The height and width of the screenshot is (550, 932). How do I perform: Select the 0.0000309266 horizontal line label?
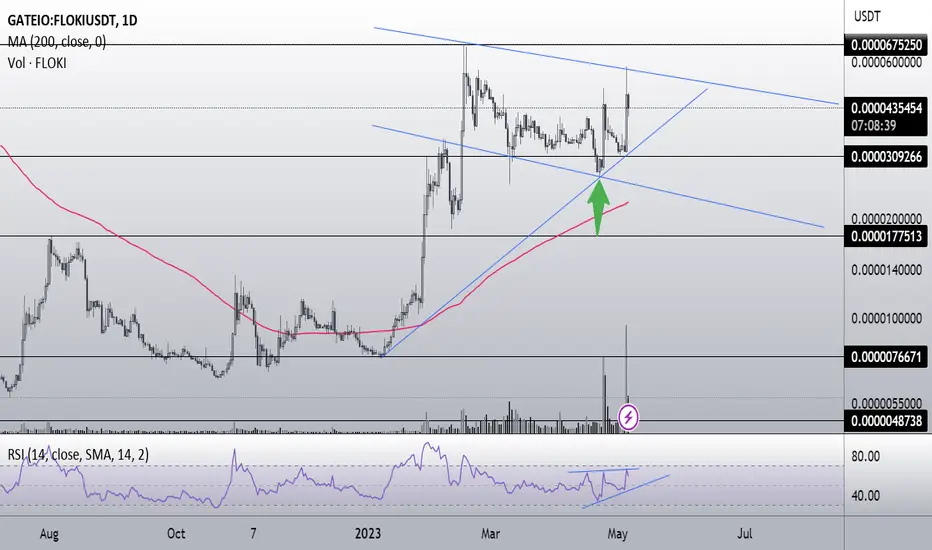886,157
